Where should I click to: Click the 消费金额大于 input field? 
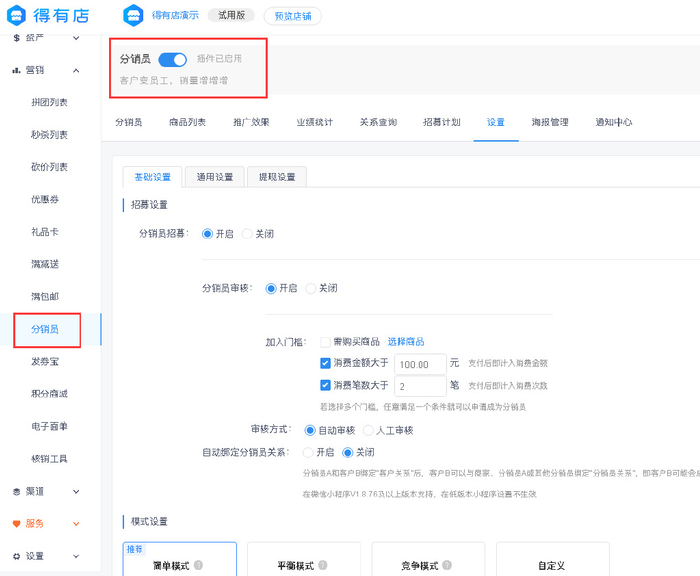pyautogui.click(x=420, y=364)
